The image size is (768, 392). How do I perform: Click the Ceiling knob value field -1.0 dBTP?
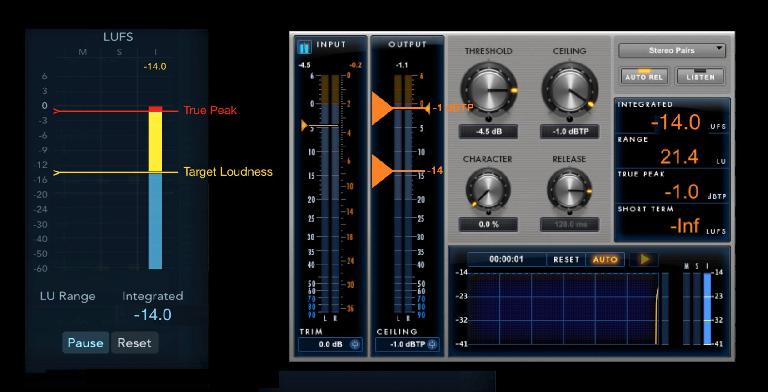(569, 131)
